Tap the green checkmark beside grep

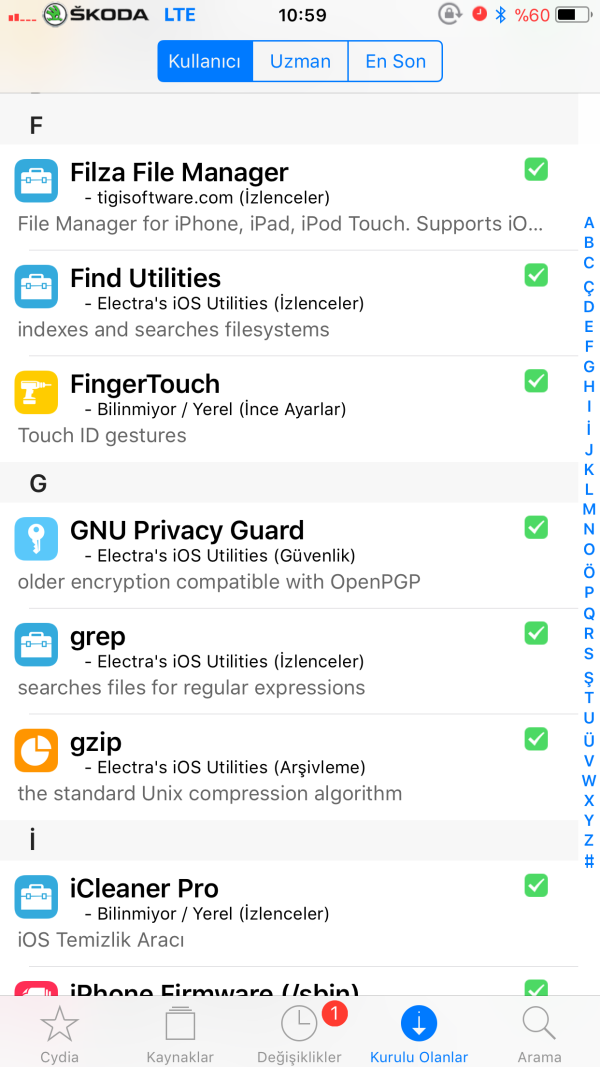click(x=536, y=633)
